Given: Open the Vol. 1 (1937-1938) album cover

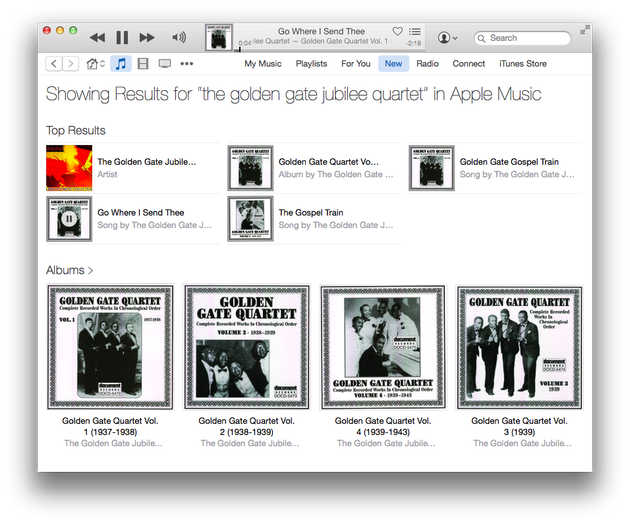Looking at the screenshot, I should pos(110,347).
